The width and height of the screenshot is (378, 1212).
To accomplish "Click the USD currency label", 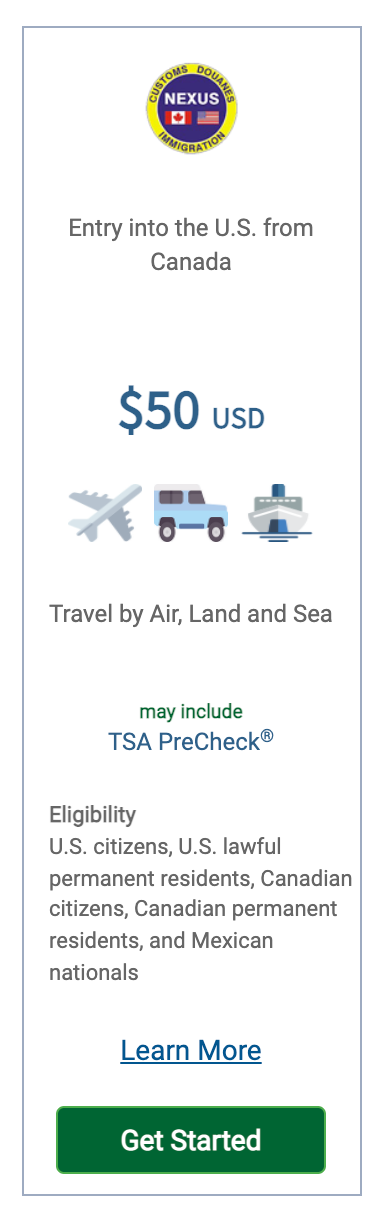I will [x=238, y=418].
